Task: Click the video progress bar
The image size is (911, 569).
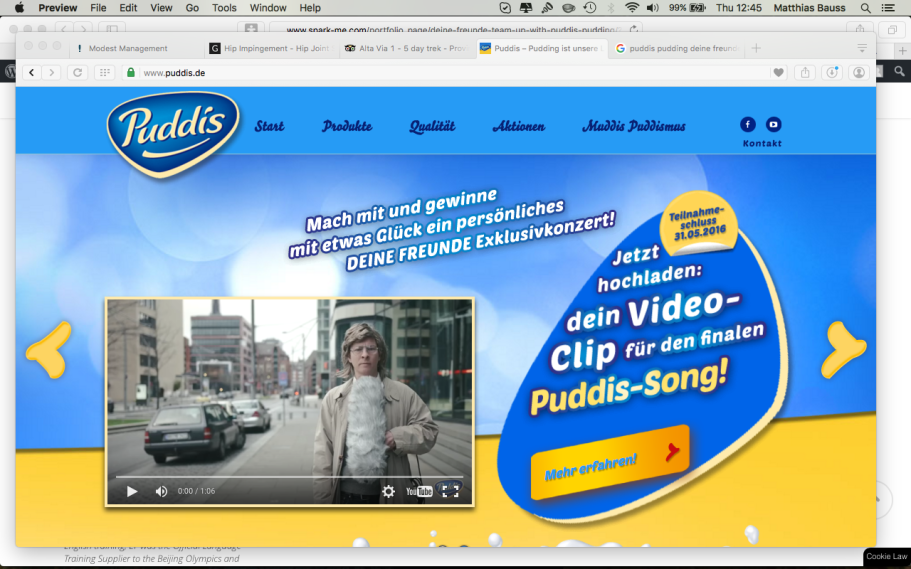Action: (290, 477)
